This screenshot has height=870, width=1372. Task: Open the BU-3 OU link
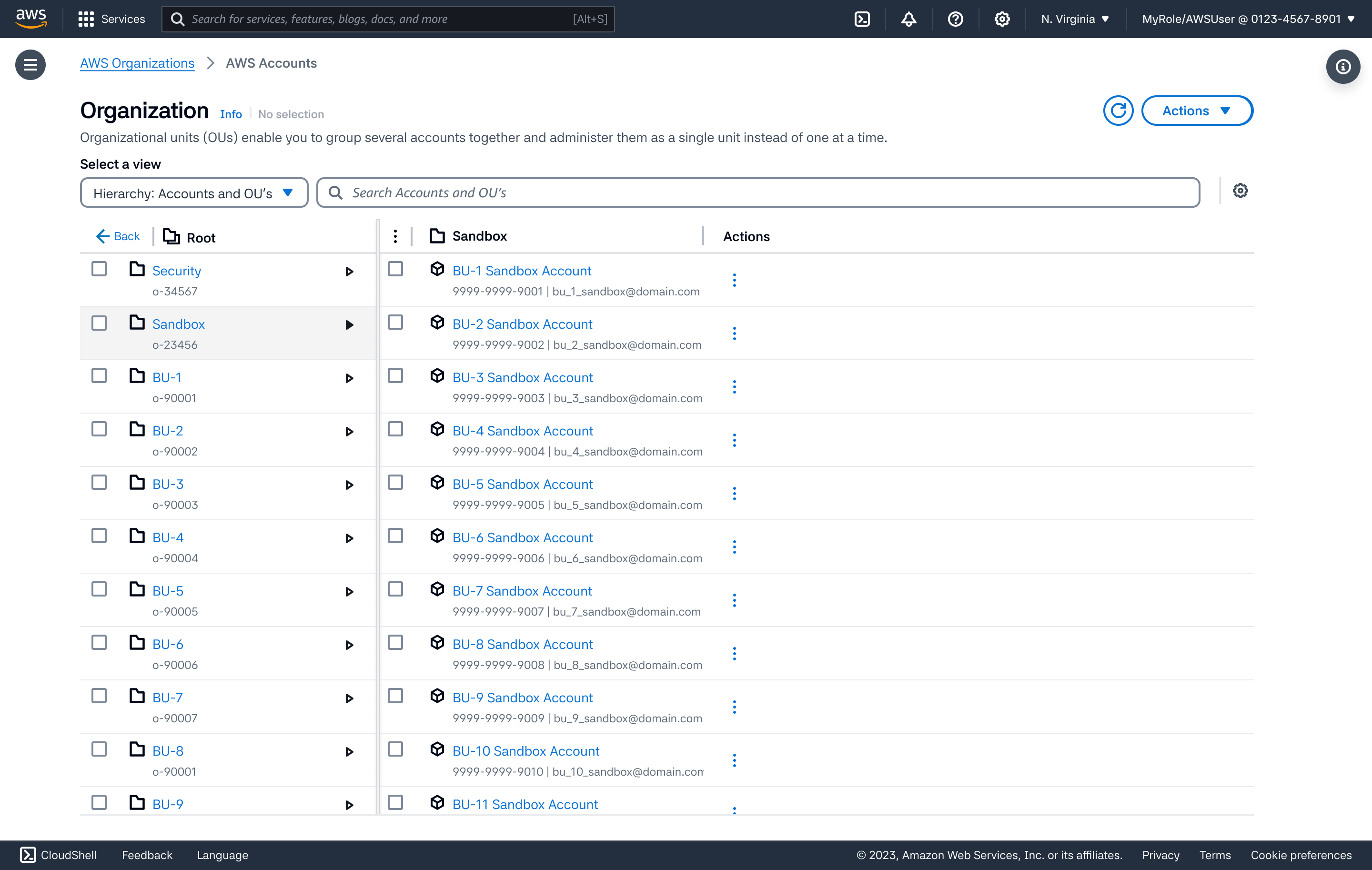coord(168,484)
